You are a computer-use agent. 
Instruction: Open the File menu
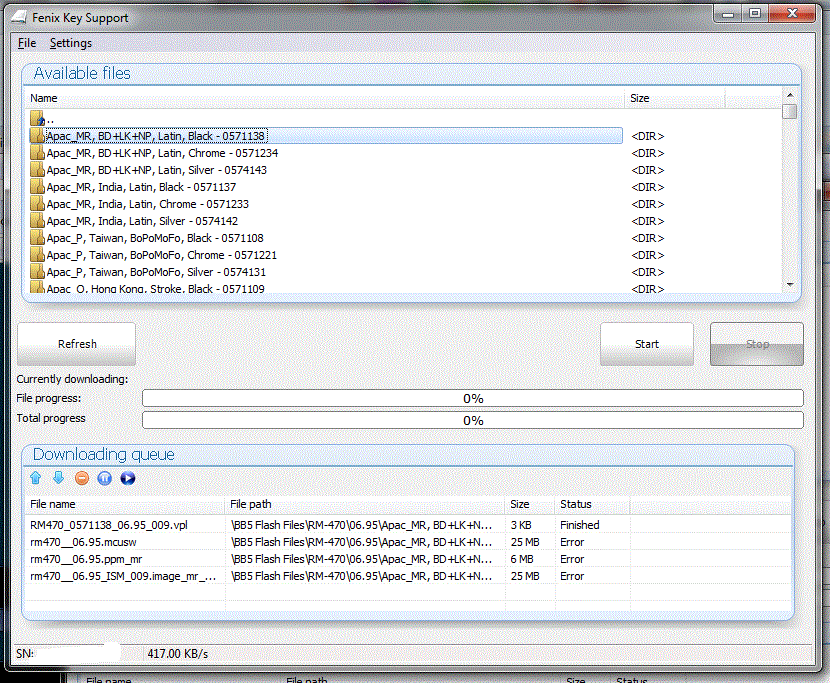[x=26, y=43]
